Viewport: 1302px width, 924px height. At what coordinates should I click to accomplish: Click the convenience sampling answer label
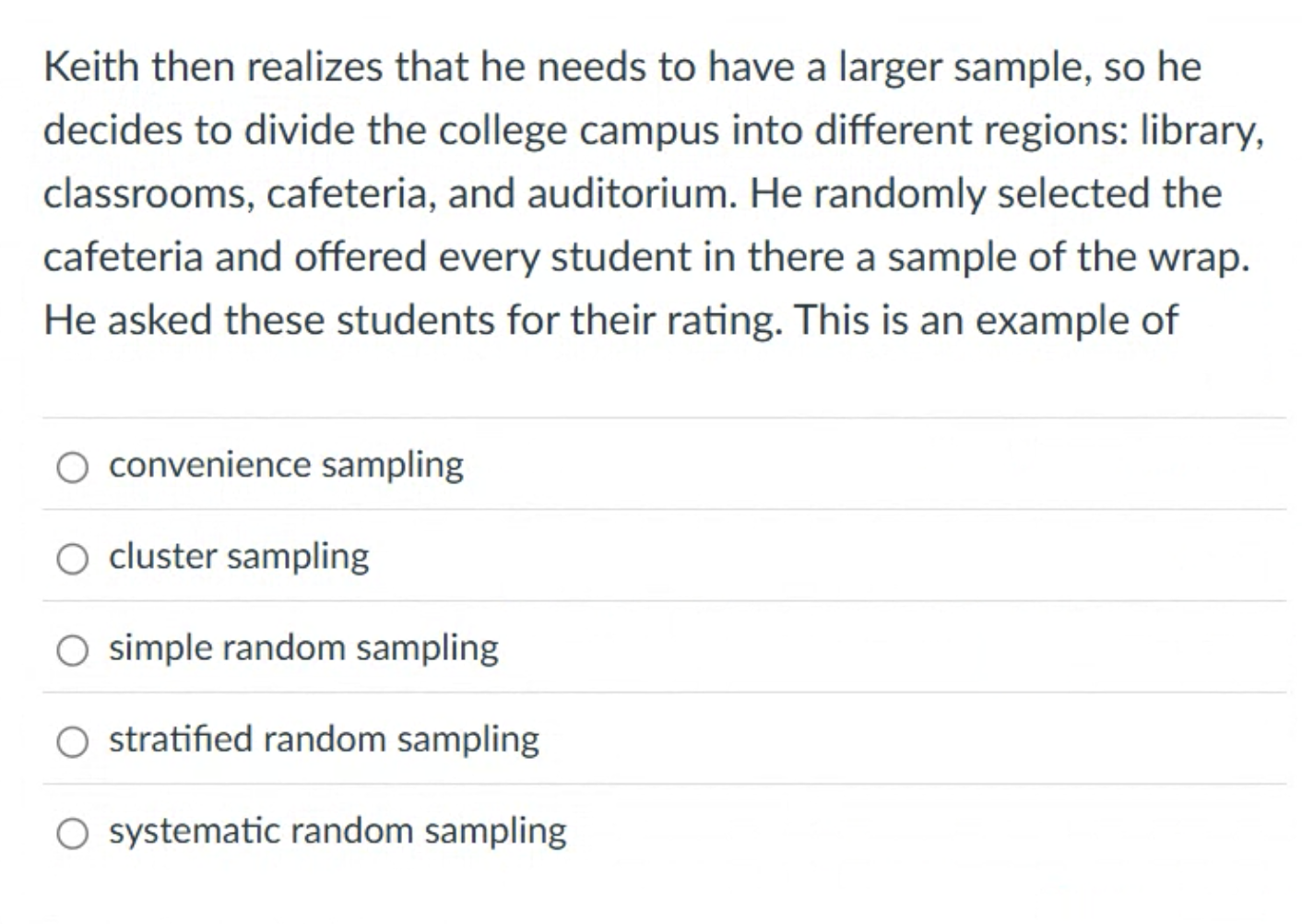click(286, 464)
